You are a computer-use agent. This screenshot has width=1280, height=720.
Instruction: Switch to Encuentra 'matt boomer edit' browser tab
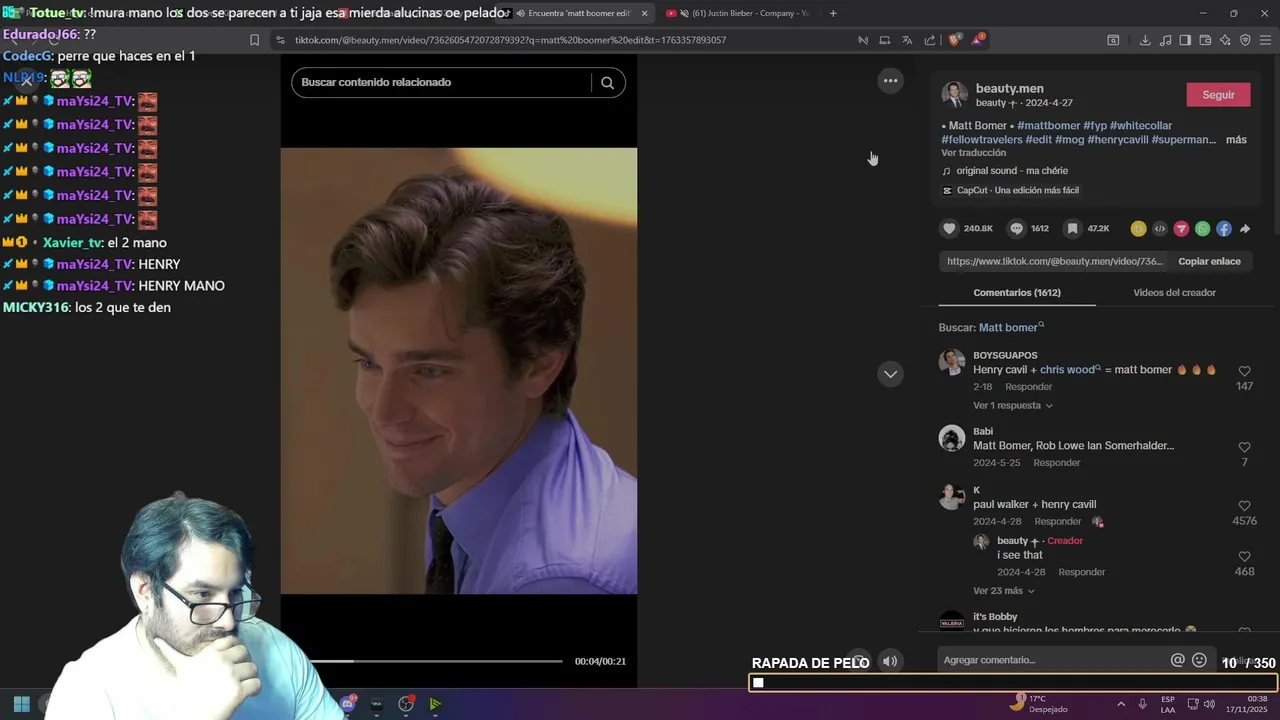pyautogui.click(x=575, y=13)
